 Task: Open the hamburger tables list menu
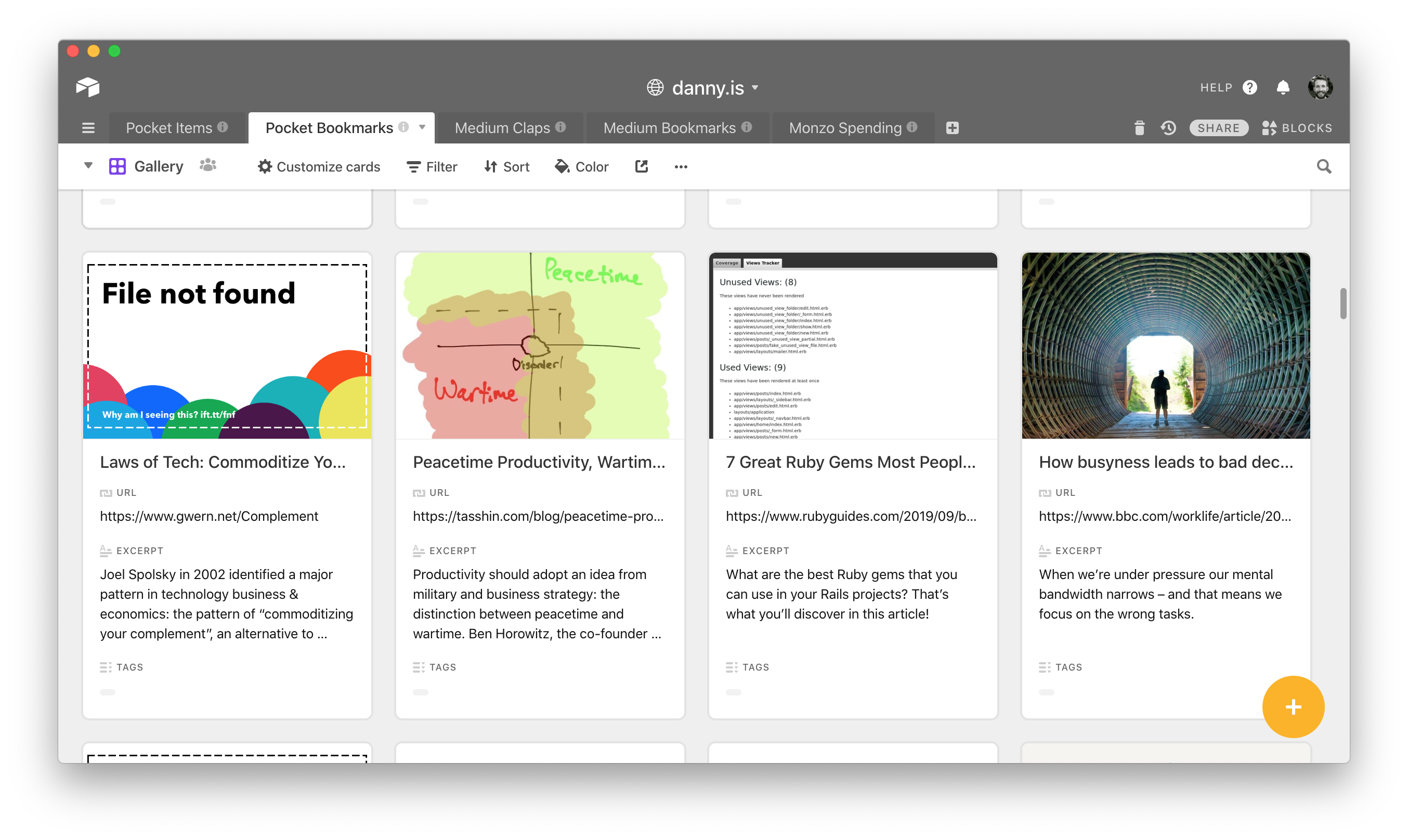[x=88, y=128]
